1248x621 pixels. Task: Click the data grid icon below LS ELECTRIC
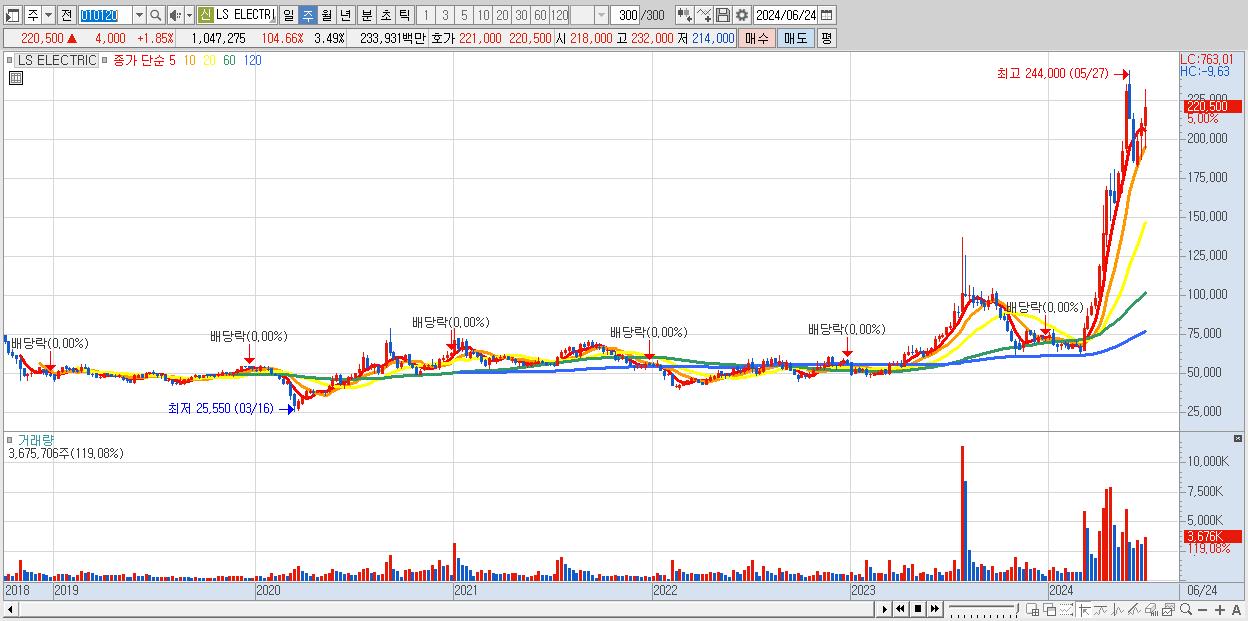tap(15, 78)
